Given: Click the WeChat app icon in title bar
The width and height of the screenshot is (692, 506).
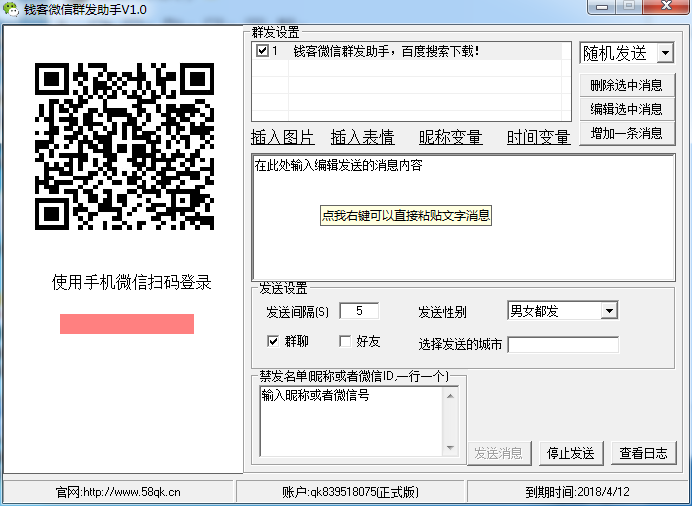Looking at the screenshot, I should coord(10,10).
